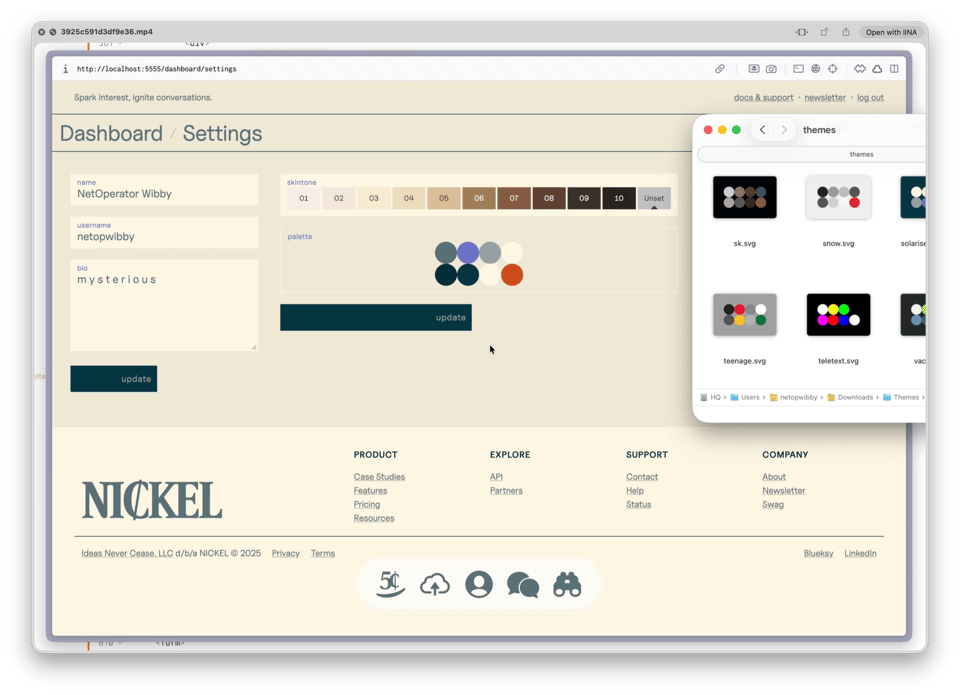Select the Unset skintone option
Viewport: 960px width, 695px height.
pyautogui.click(x=654, y=198)
